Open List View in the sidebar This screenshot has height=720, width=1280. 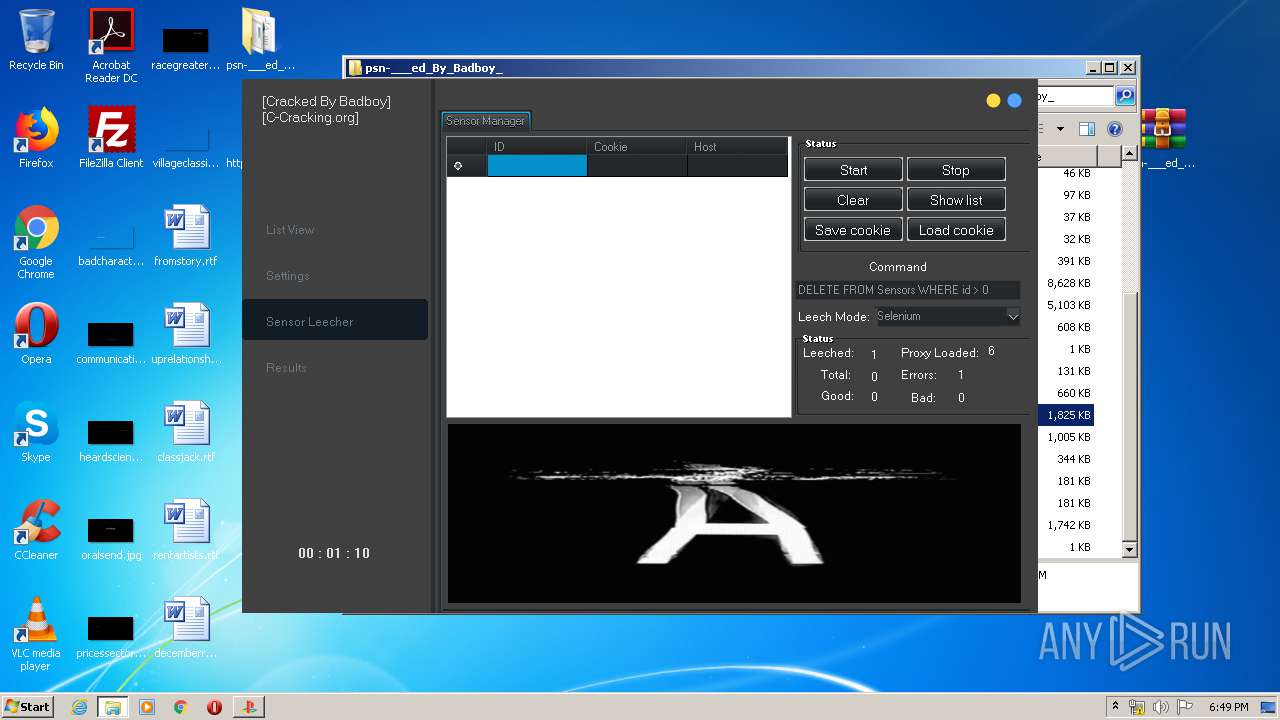tap(290, 230)
